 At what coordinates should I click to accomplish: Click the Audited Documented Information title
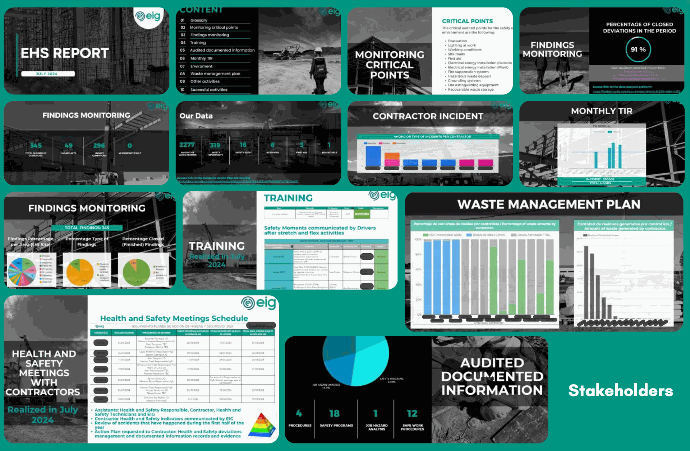(x=488, y=376)
